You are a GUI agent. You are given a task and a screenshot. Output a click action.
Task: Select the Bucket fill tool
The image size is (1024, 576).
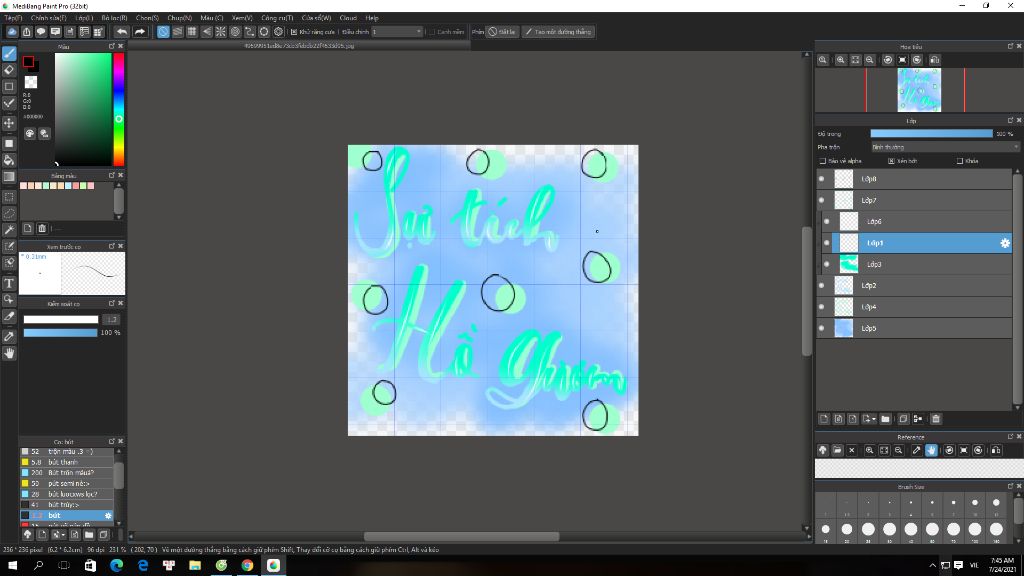tap(9, 160)
